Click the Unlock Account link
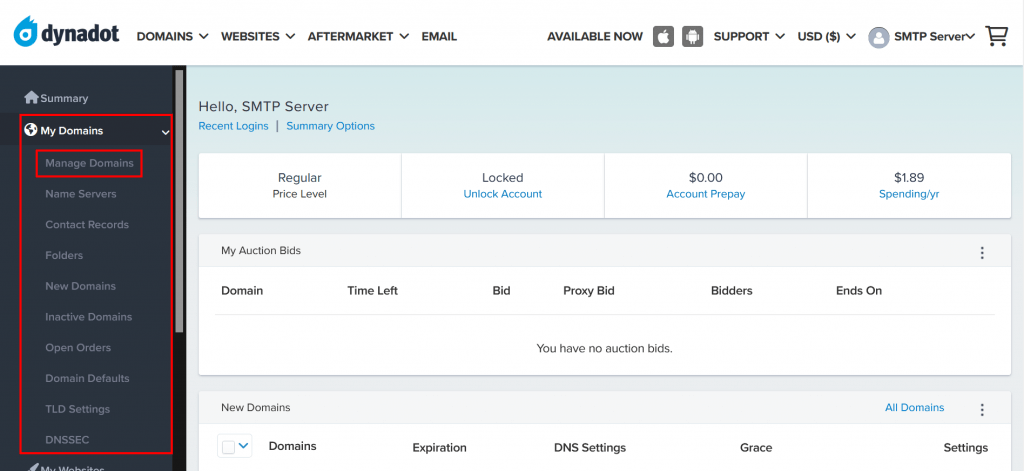This screenshot has height=471, width=1024. point(503,194)
